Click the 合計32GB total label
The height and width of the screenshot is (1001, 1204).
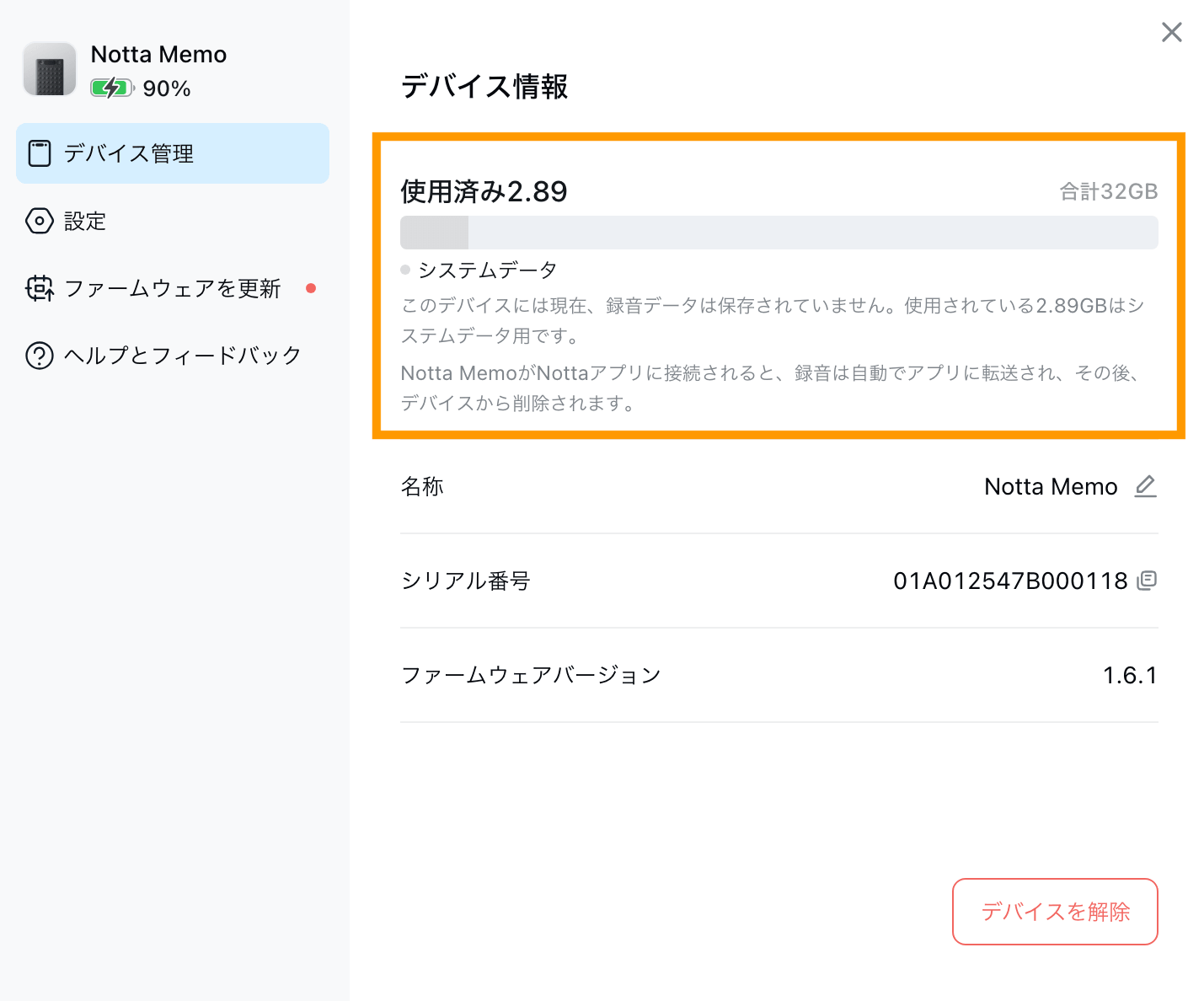tap(1109, 191)
